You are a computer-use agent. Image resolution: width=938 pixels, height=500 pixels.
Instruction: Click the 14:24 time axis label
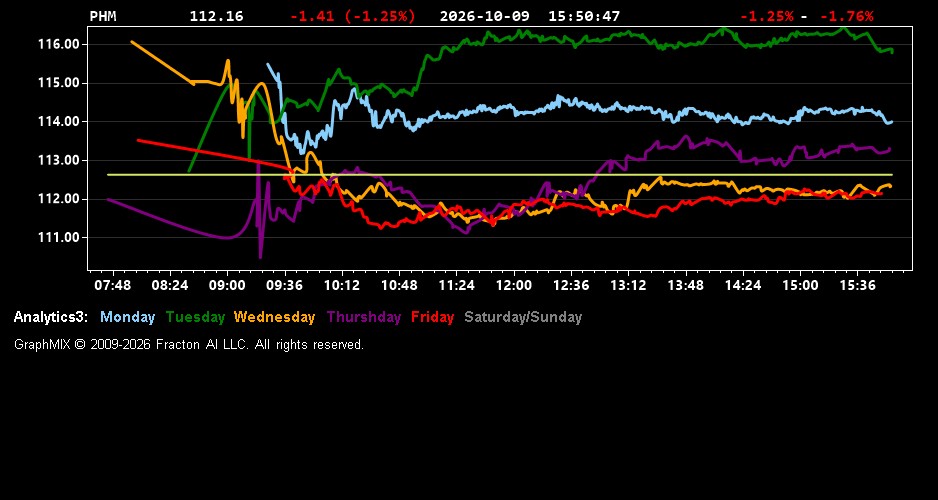(x=743, y=285)
